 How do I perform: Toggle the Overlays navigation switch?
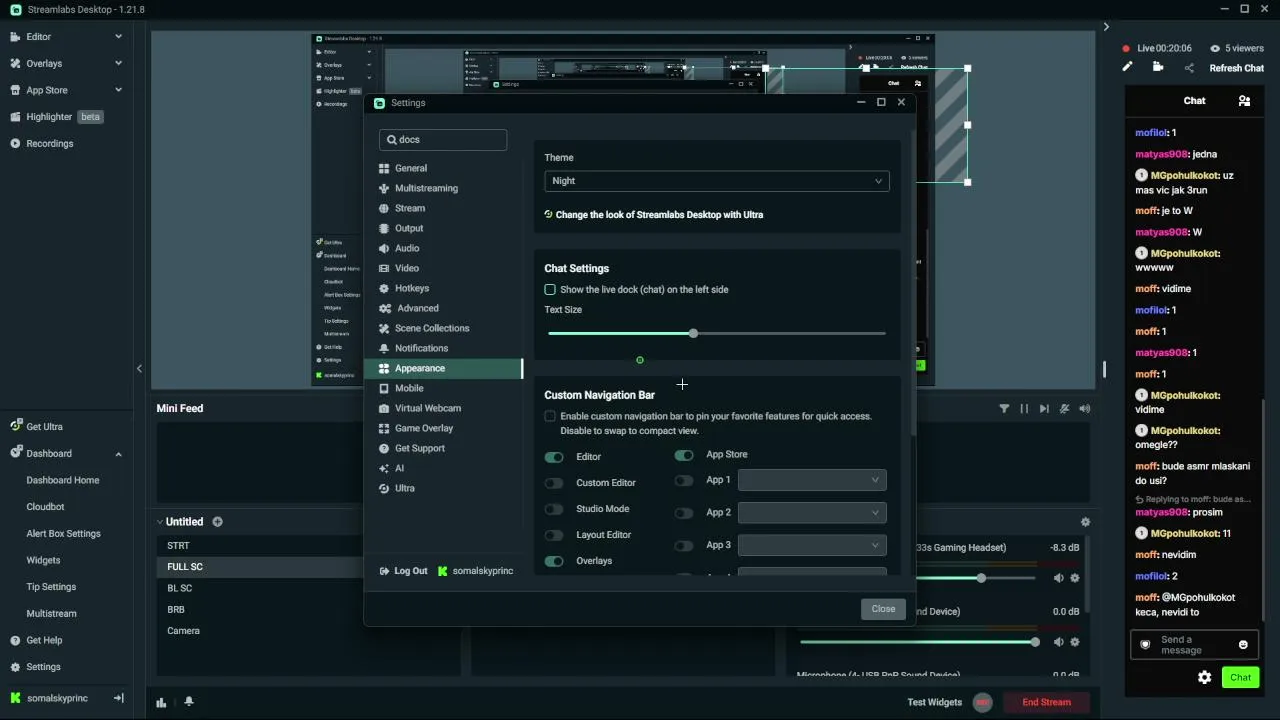point(554,561)
